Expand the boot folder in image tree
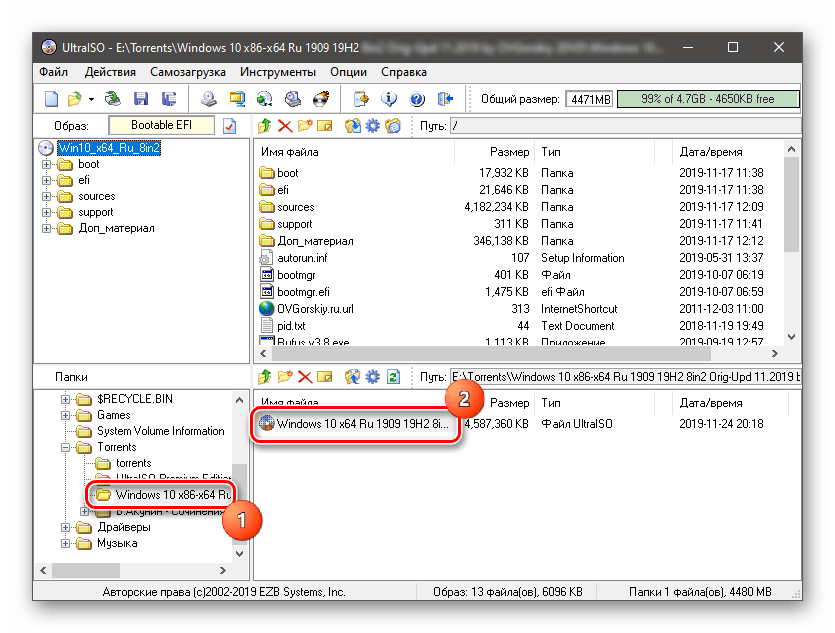 click(x=46, y=165)
